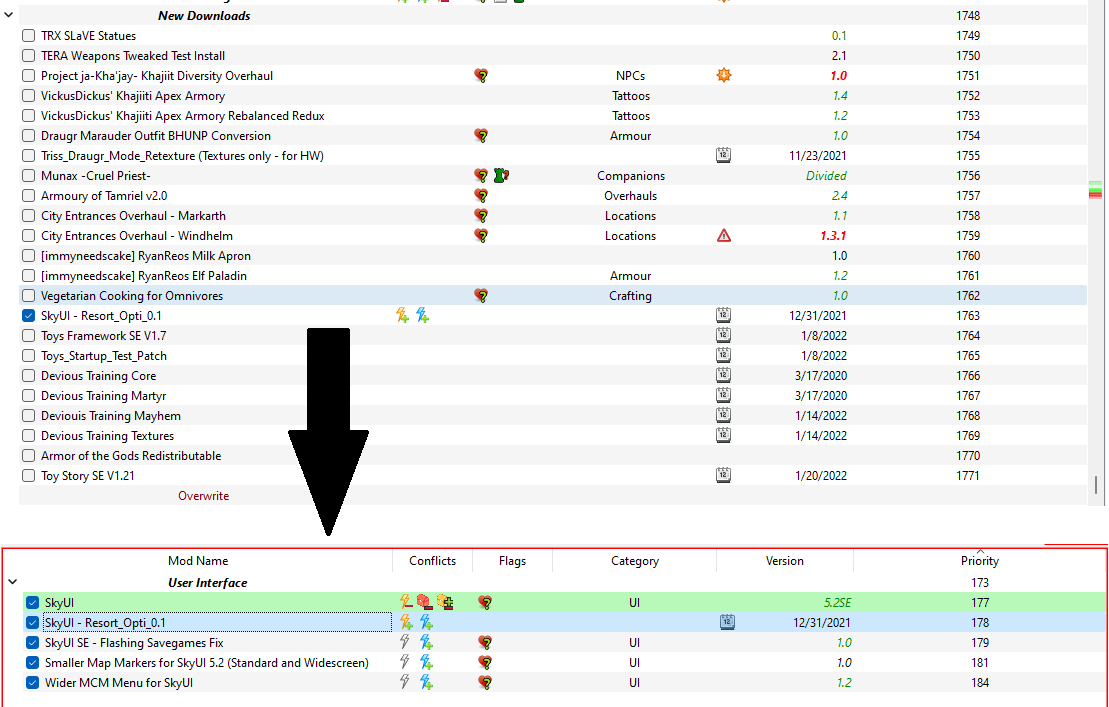Screen dimensions: 1109x707
Task: Click priority number 184
Action: [980, 682]
